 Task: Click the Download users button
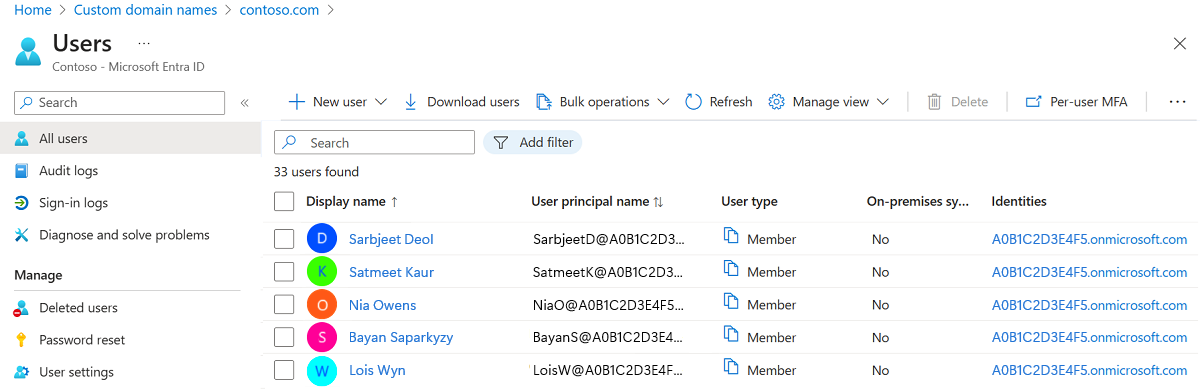pos(461,102)
